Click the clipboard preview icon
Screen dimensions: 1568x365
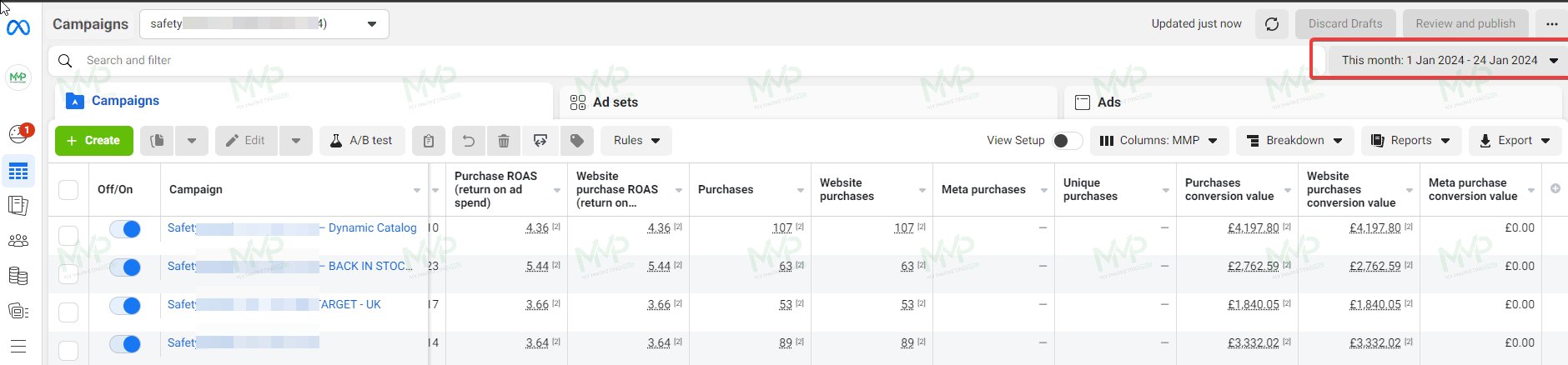click(x=429, y=141)
